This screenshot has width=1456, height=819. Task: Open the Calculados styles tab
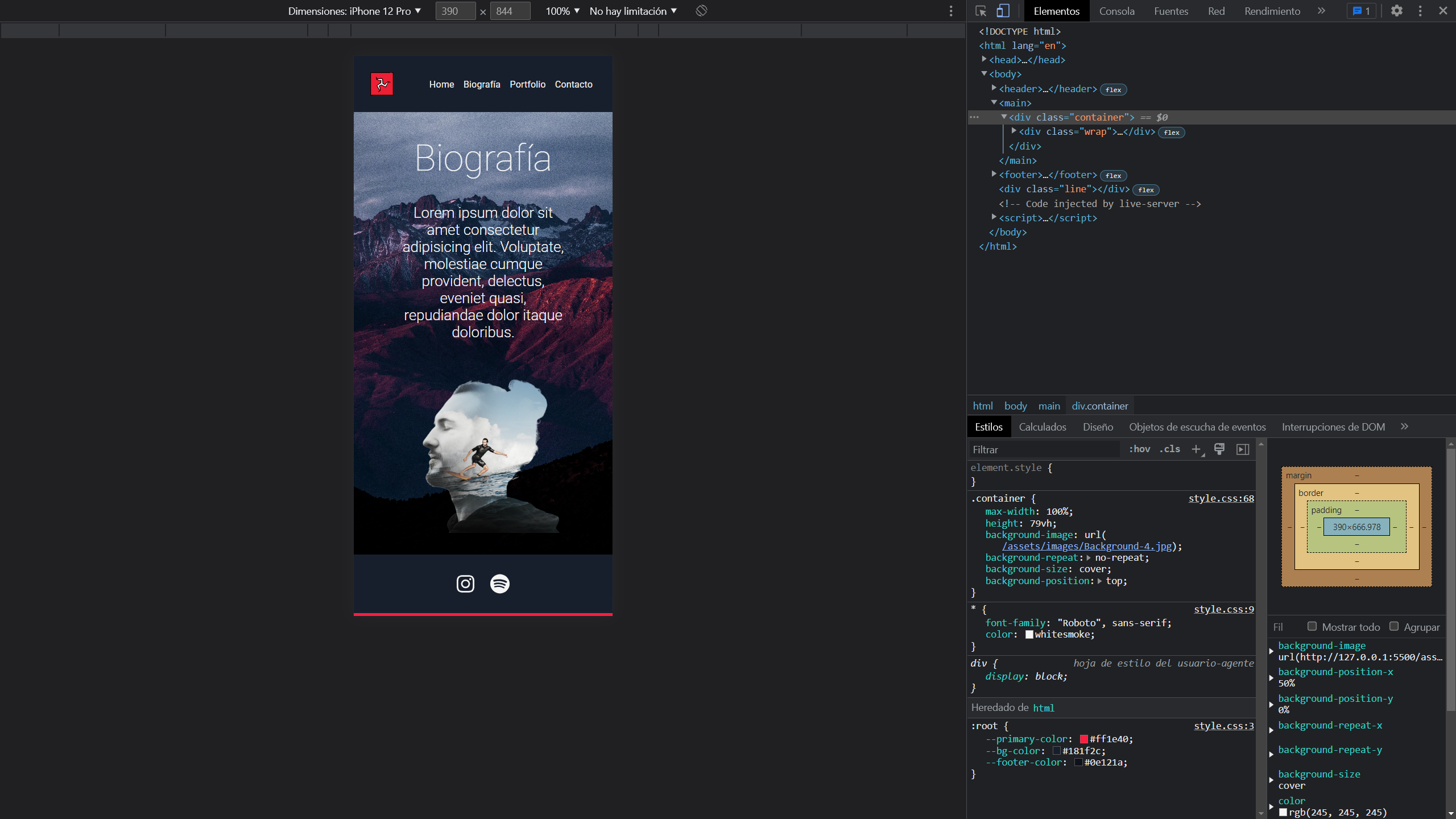click(1043, 427)
